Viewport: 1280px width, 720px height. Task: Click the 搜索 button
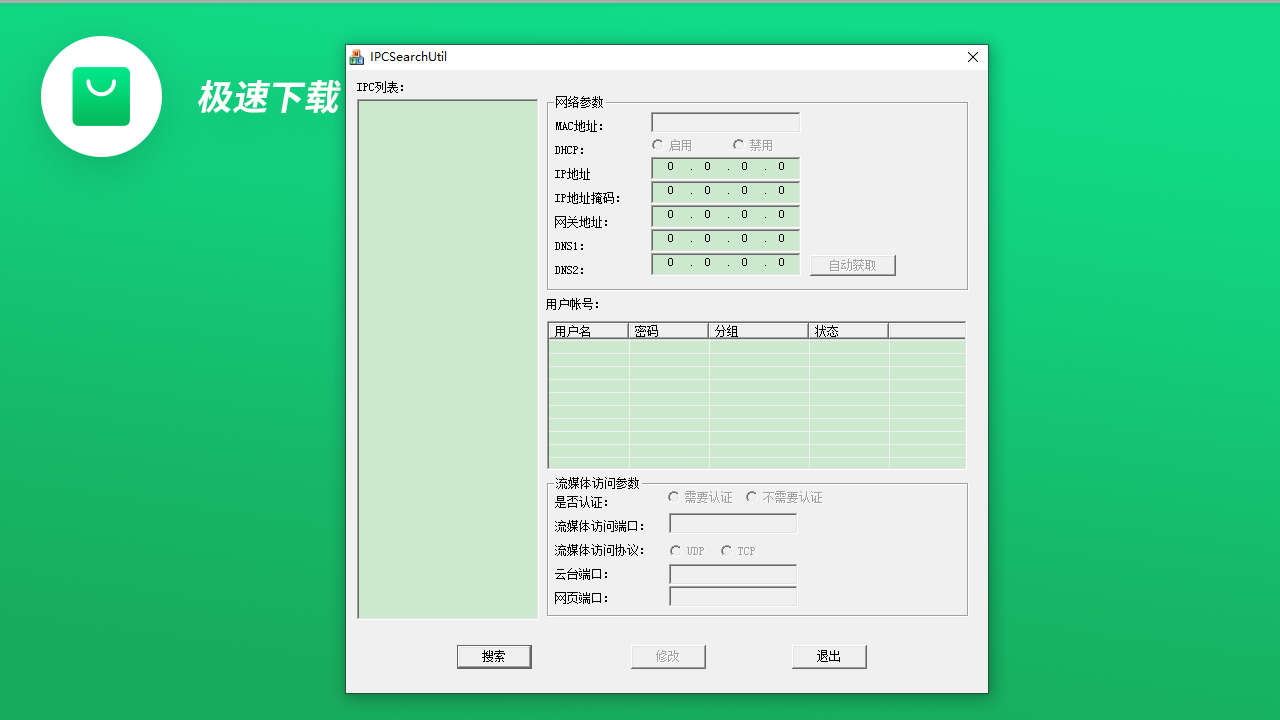(494, 656)
